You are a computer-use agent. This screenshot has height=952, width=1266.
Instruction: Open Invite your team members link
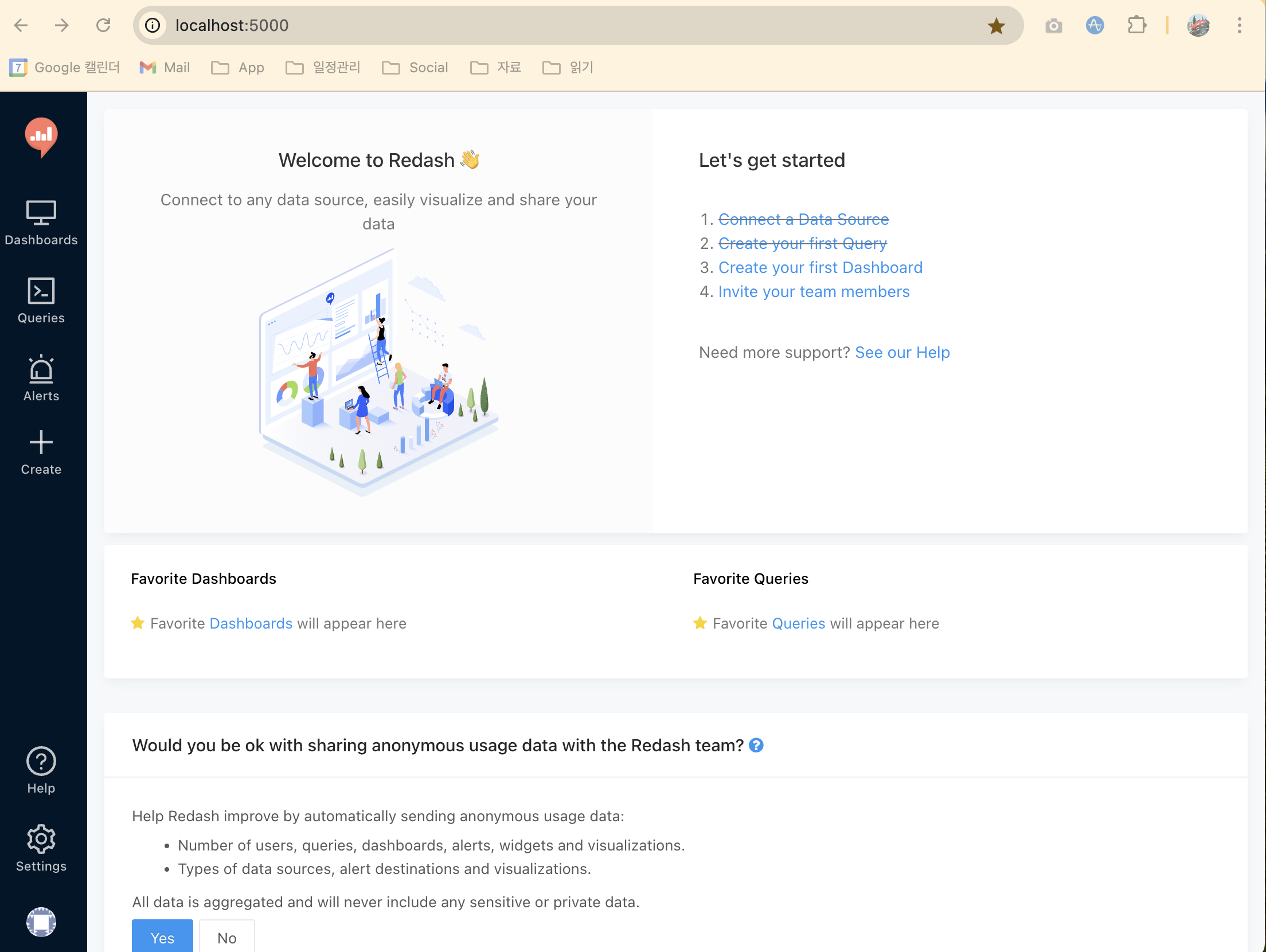(x=814, y=292)
